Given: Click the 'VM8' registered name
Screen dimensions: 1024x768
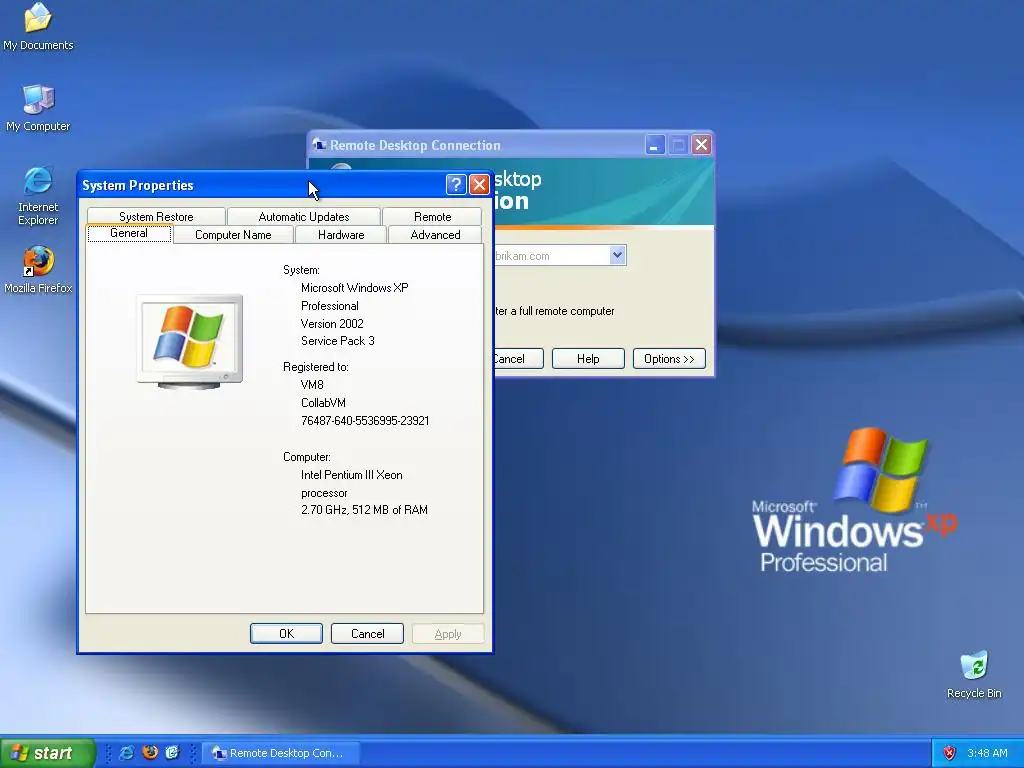Looking at the screenshot, I should coord(312,385).
